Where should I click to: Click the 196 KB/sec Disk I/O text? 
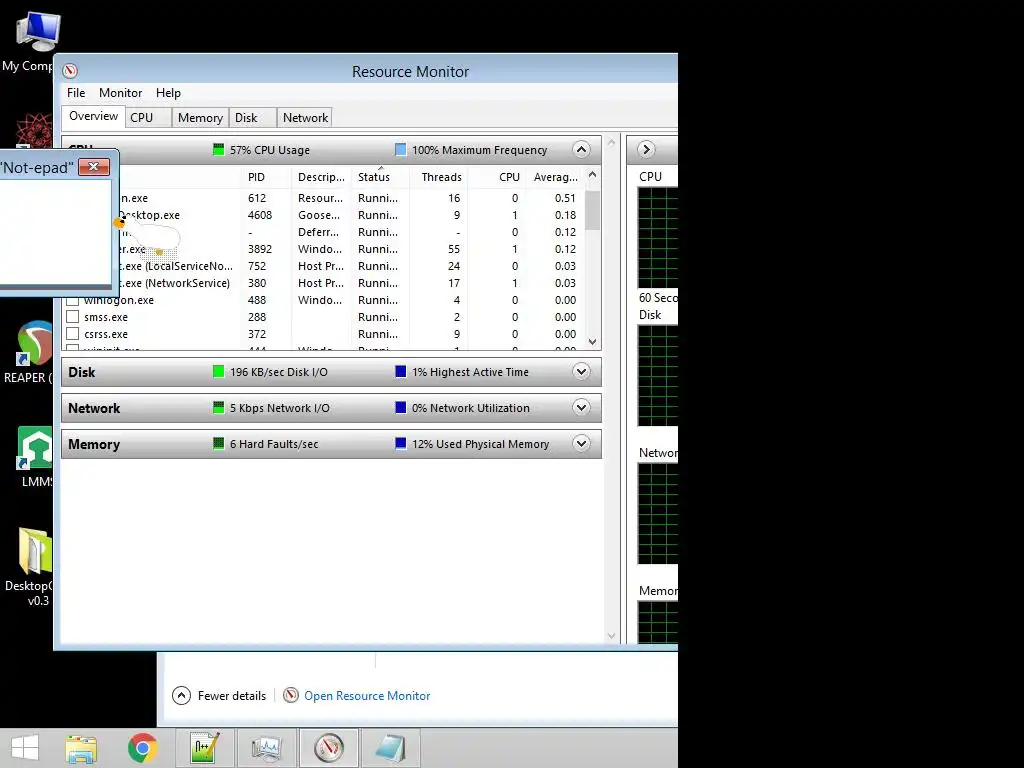(x=279, y=372)
